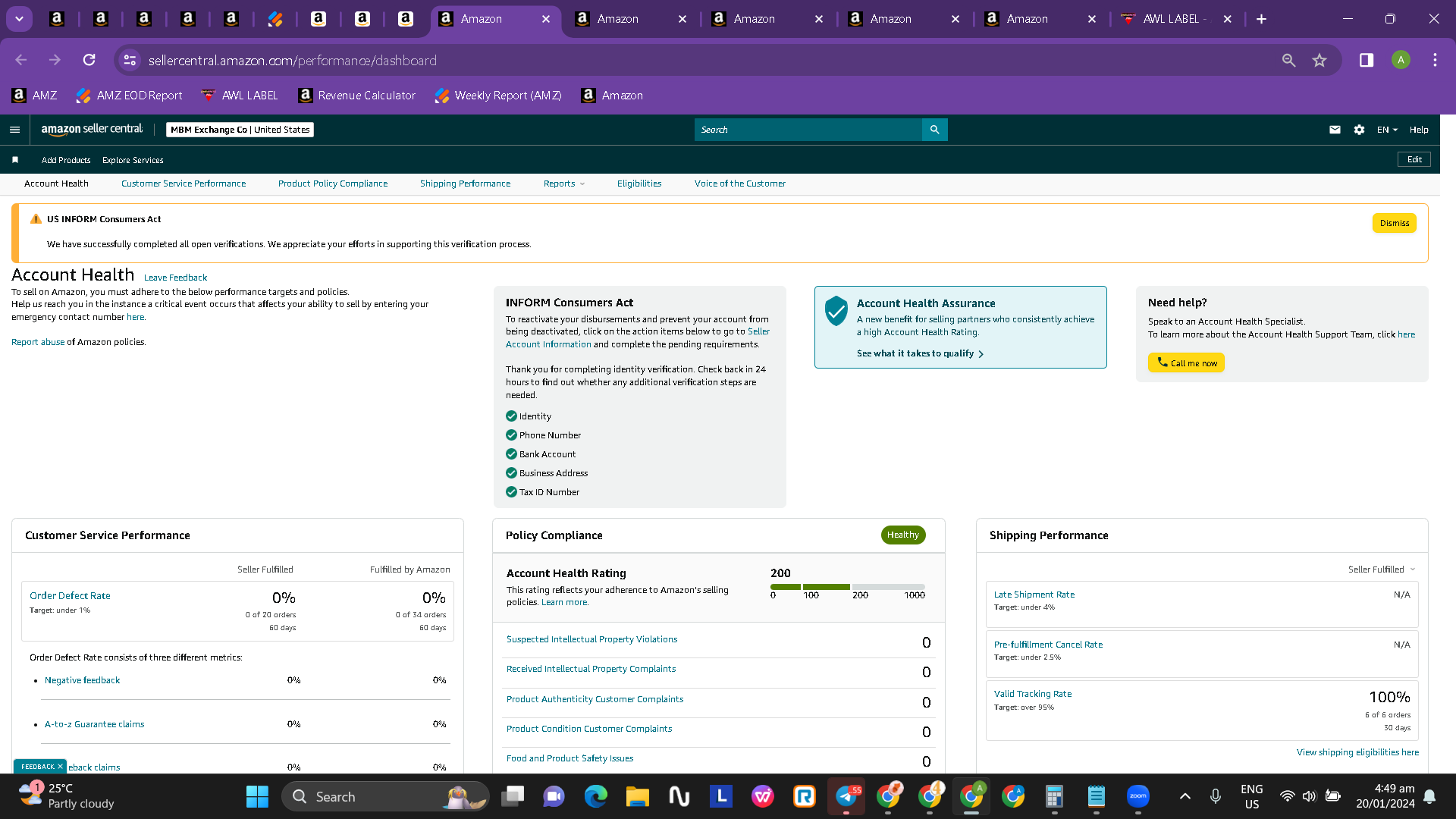
Task: Click the Call me now button
Action: pos(1186,362)
